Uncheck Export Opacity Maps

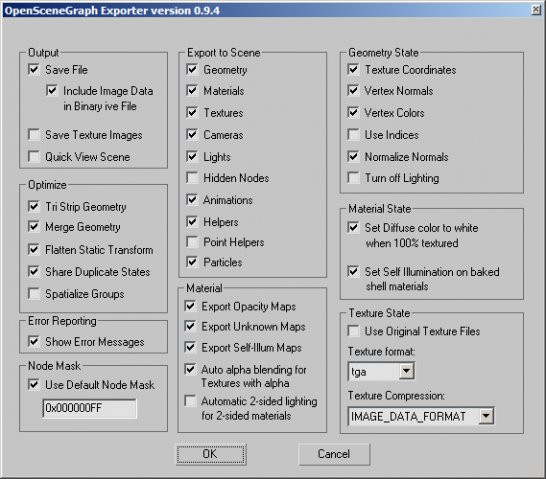pyautogui.click(x=190, y=306)
